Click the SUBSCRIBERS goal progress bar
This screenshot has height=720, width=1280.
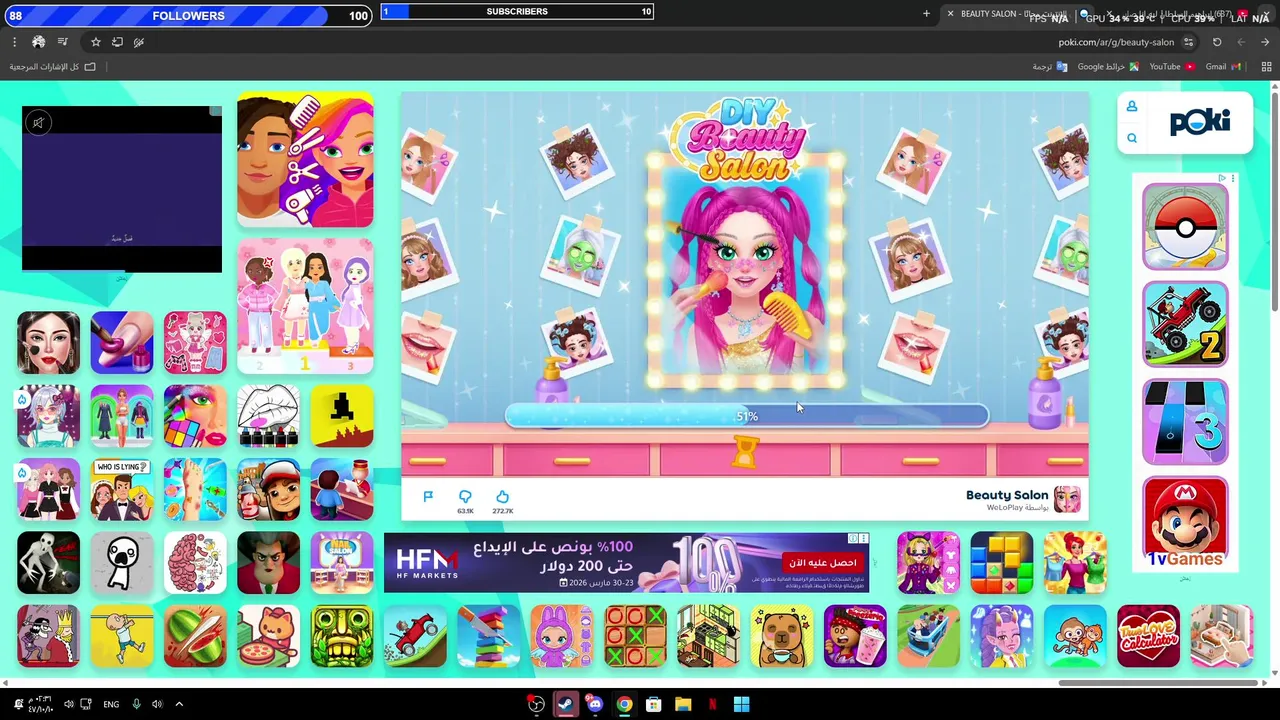click(x=517, y=12)
